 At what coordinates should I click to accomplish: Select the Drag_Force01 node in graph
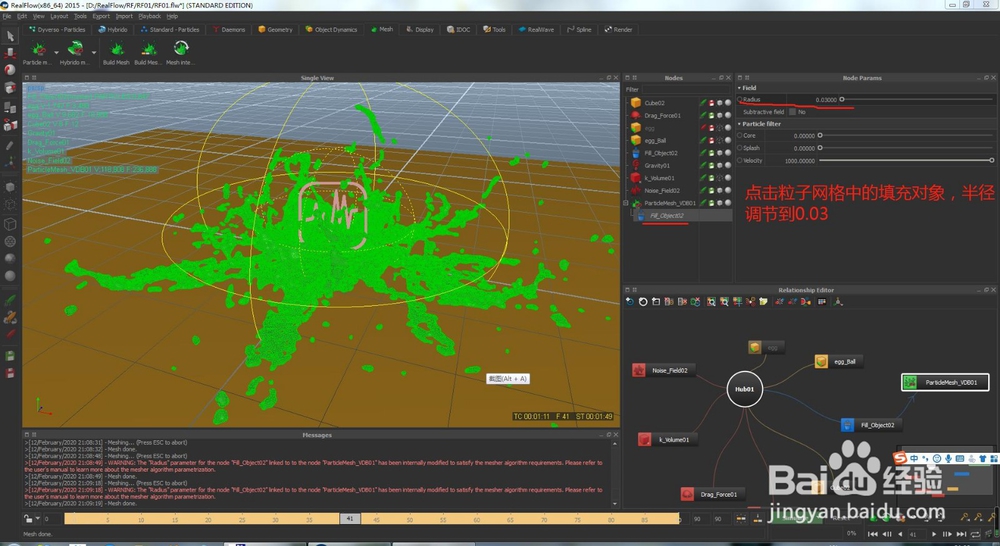tap(712, 494)
